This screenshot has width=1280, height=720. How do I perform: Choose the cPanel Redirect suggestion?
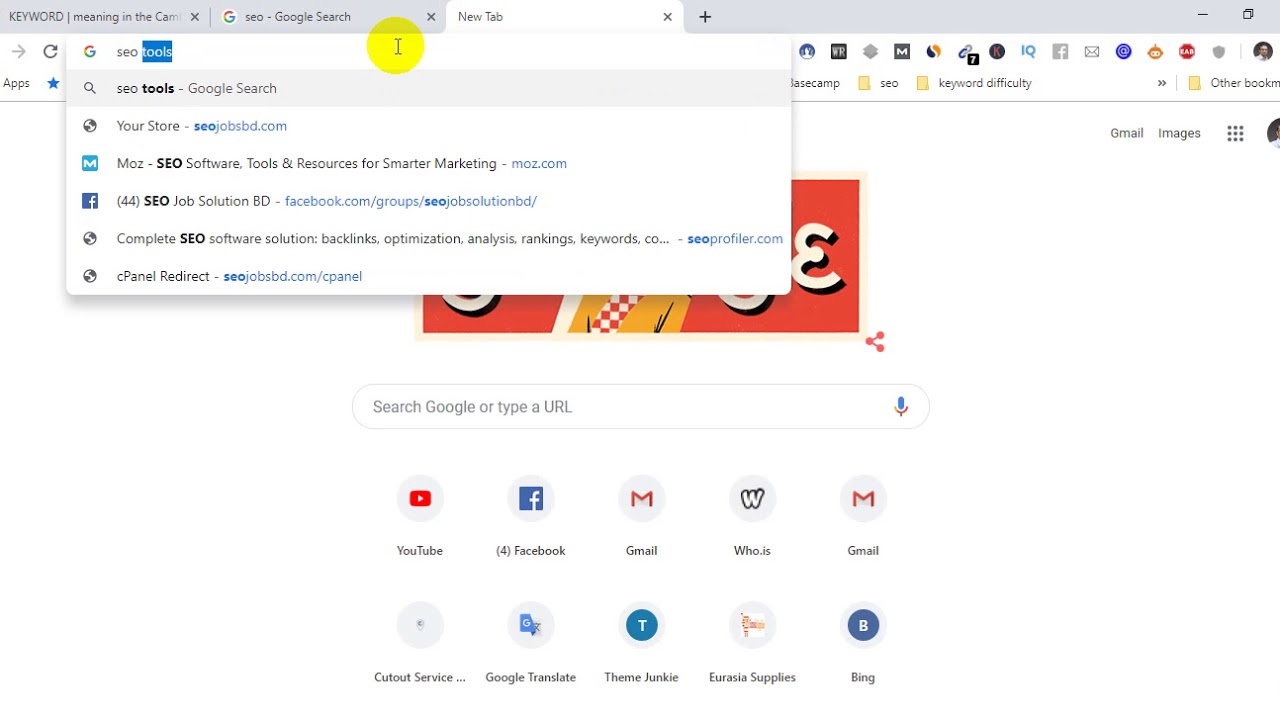click(x=428, y=276)
